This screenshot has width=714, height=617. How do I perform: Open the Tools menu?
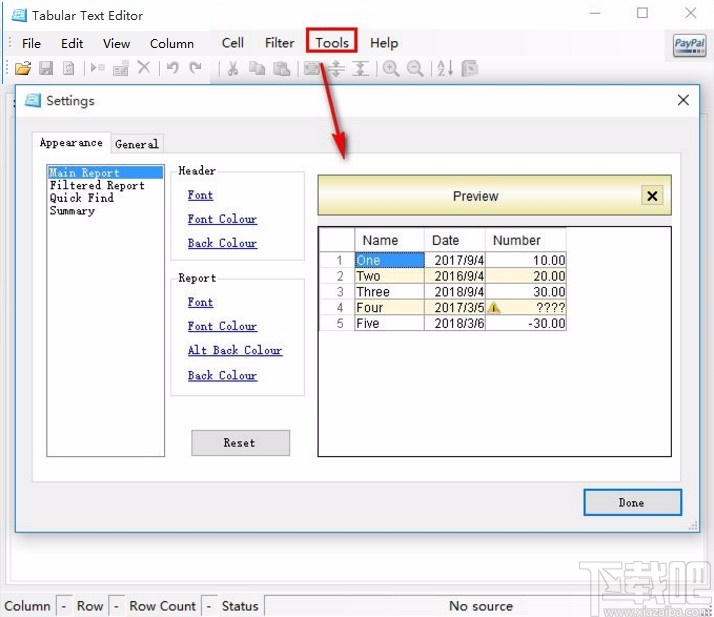tap(332, 43)
